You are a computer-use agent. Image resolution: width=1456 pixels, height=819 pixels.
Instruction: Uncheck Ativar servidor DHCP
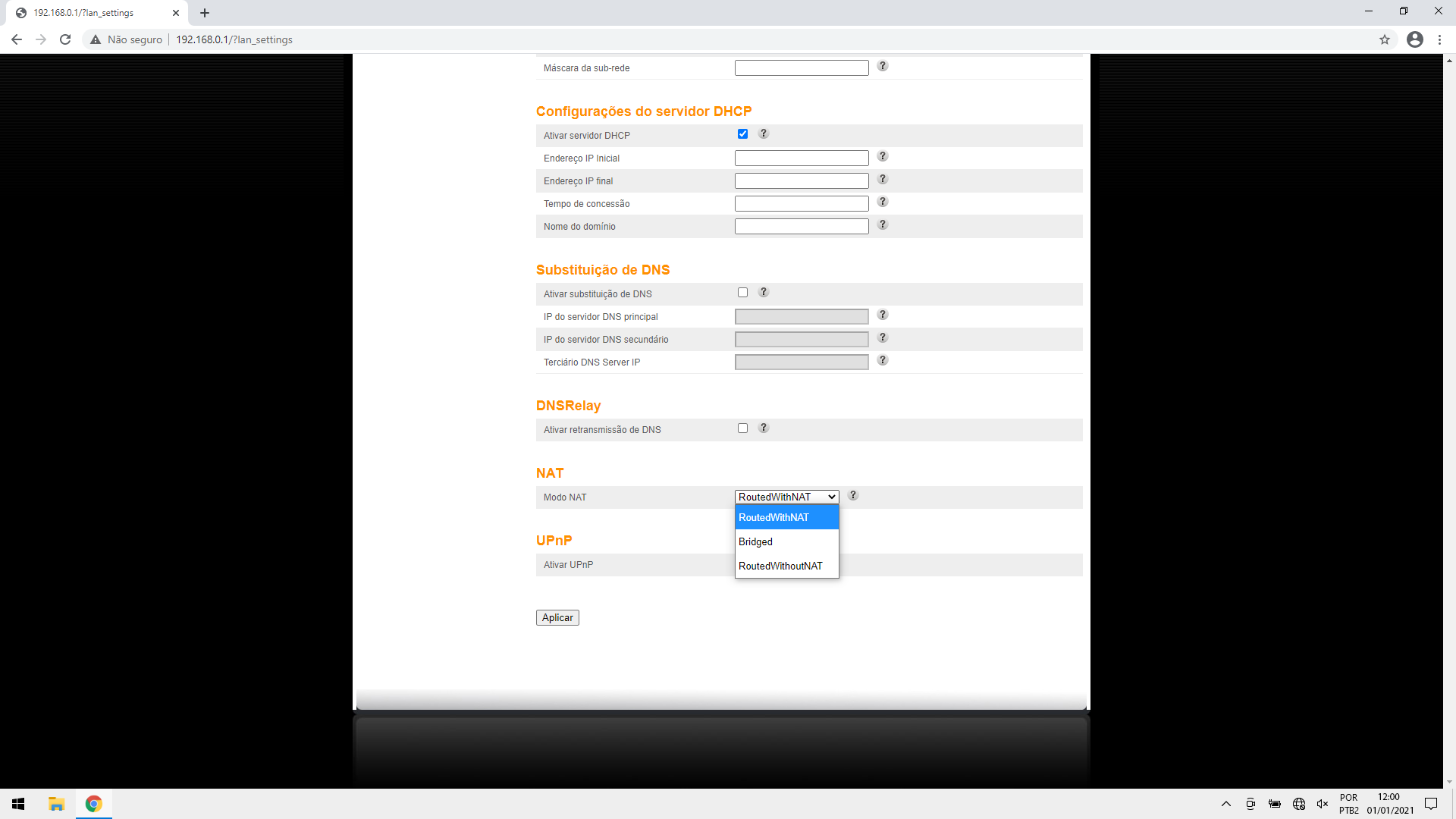(x=742, y=134)
